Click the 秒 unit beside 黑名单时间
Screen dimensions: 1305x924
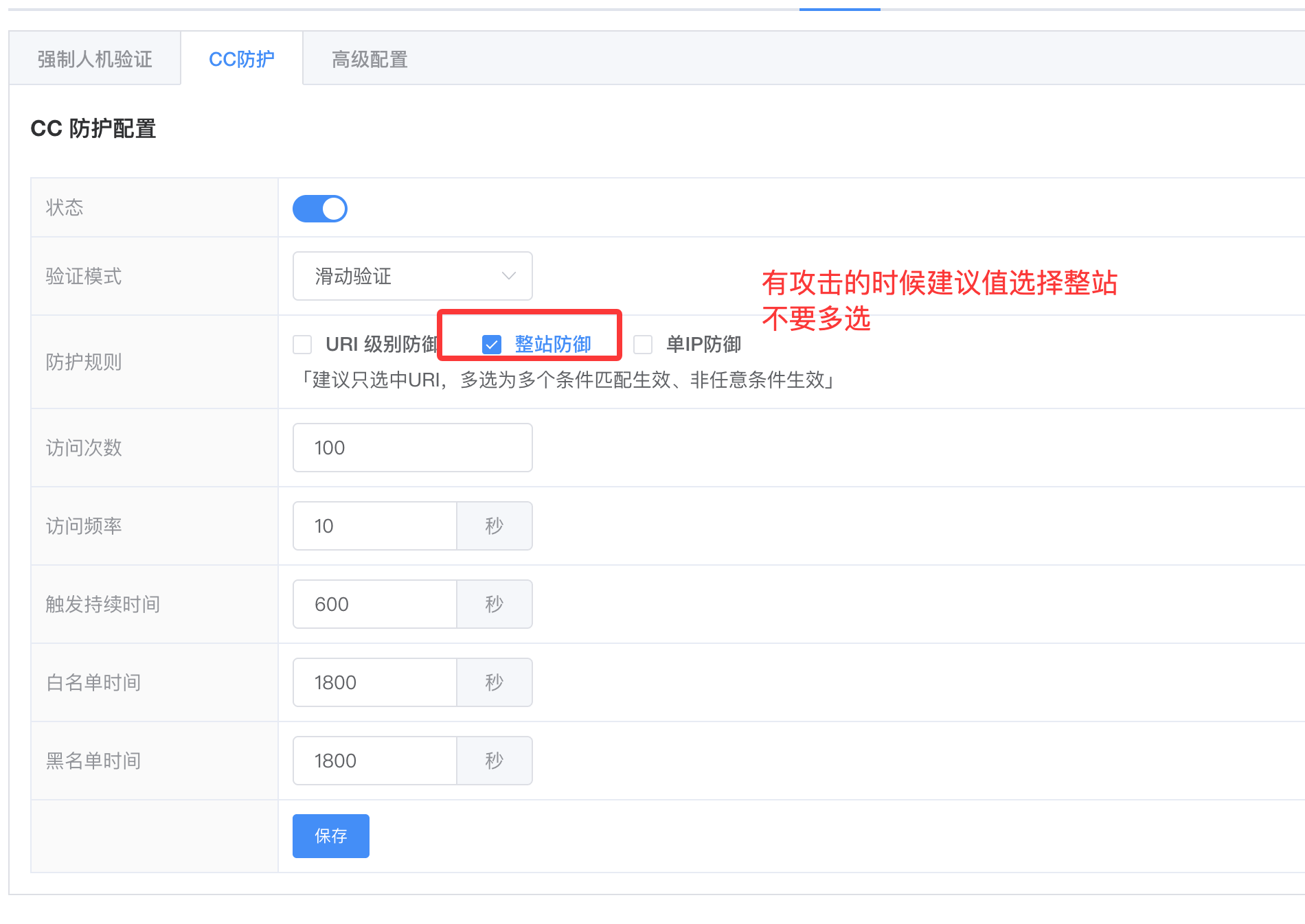pyautogui.click(x=495, y=761)
